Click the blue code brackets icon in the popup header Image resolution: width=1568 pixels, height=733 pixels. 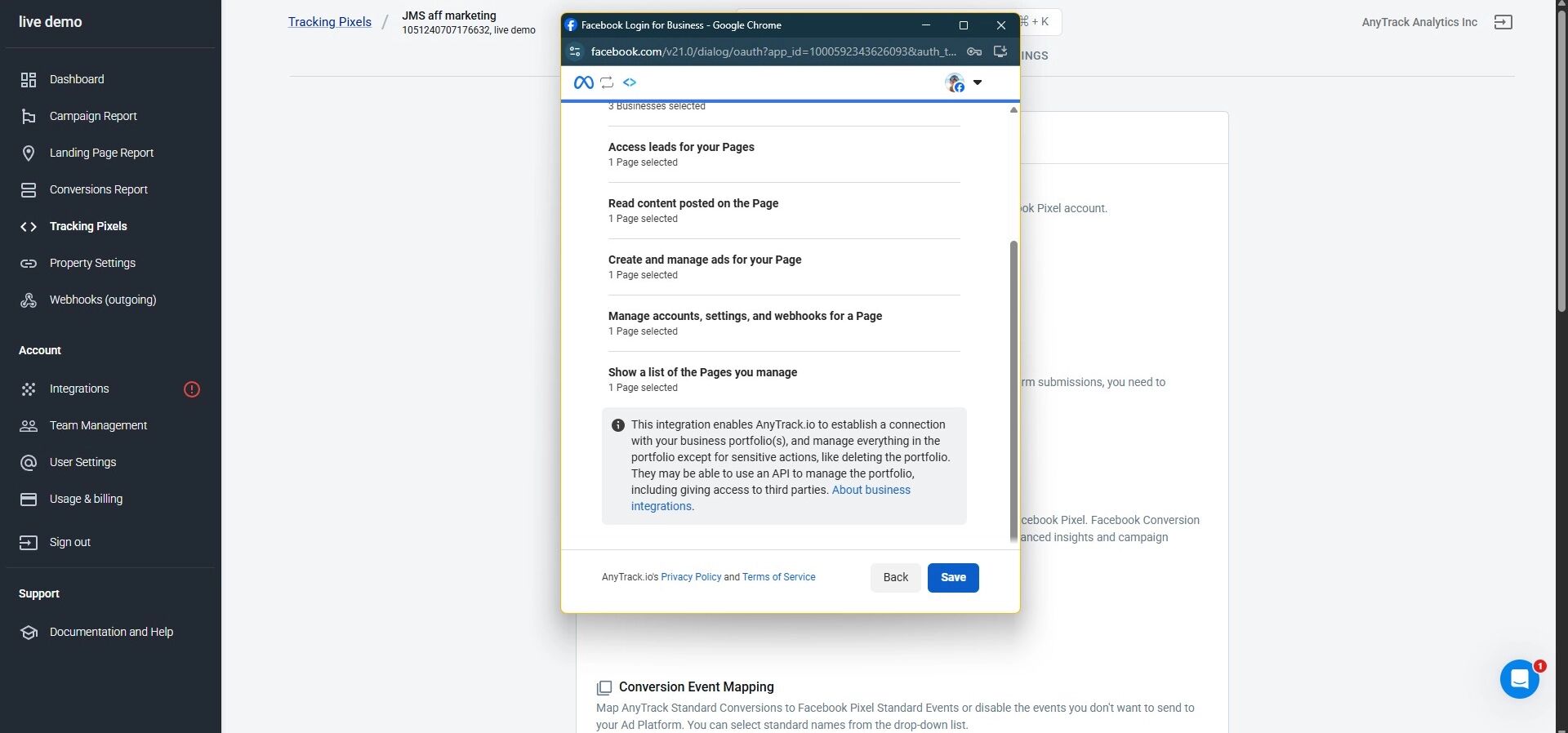(x=630, y=82)
